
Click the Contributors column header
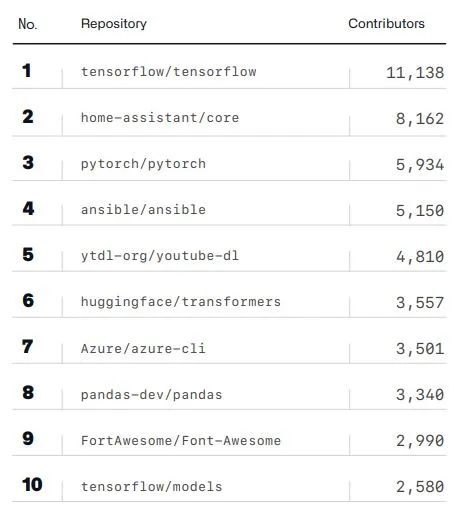(386, 24)
